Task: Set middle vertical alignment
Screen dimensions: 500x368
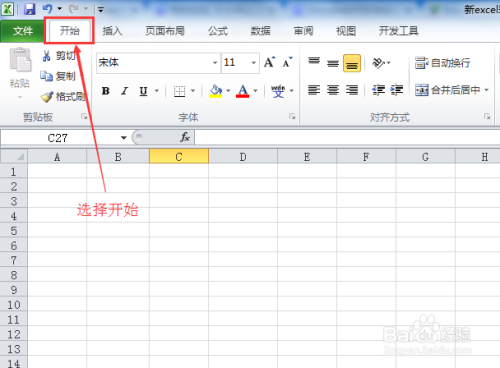Action: (333, 63)
